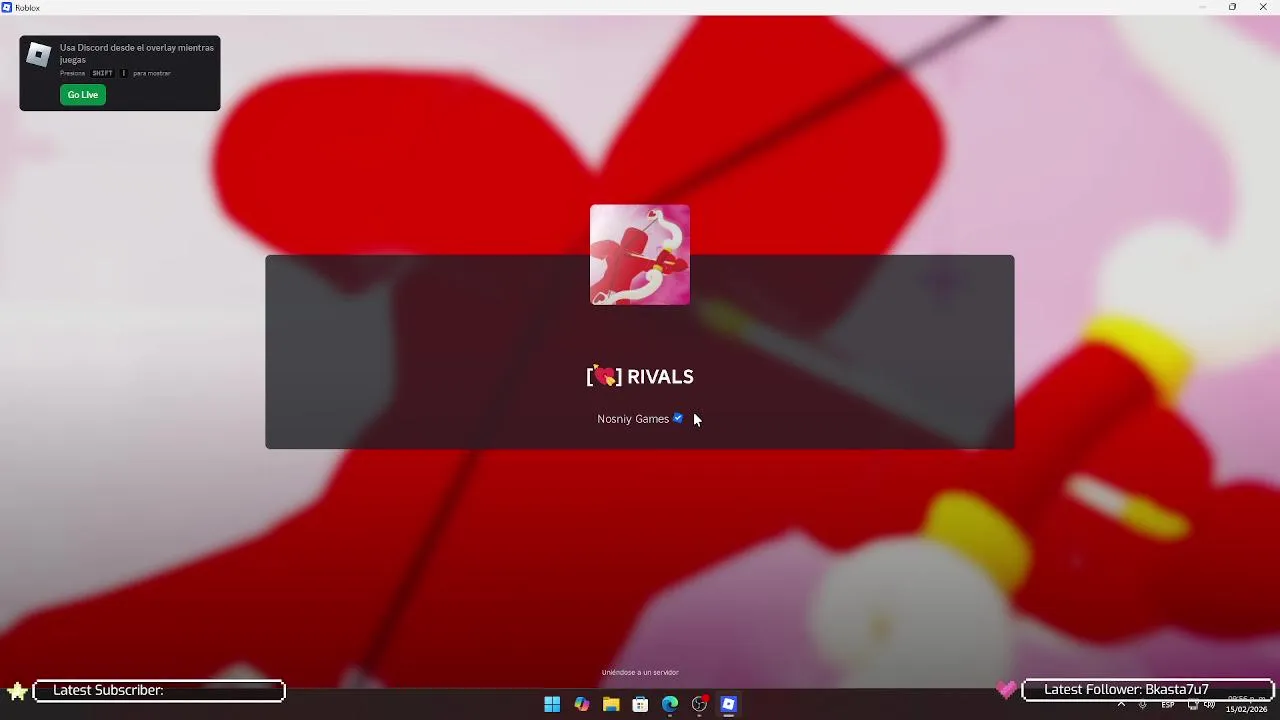
Task: Restore down the Roblox window
Action: click(1232, 7)
